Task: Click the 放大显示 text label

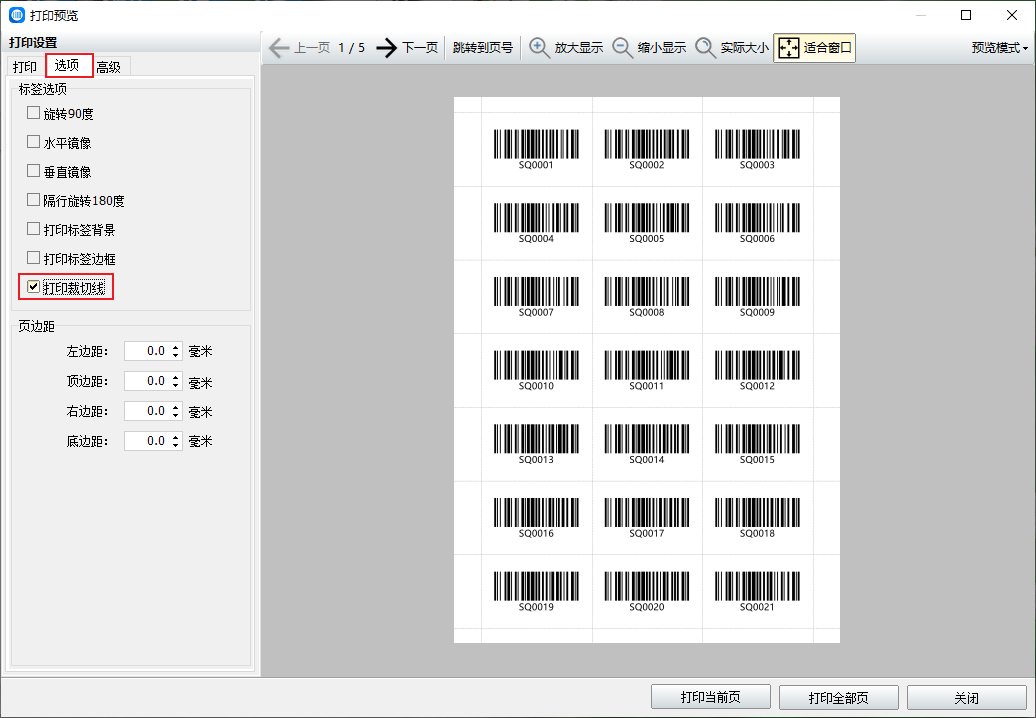Action: pyautogui.click(x=579, y=48)
